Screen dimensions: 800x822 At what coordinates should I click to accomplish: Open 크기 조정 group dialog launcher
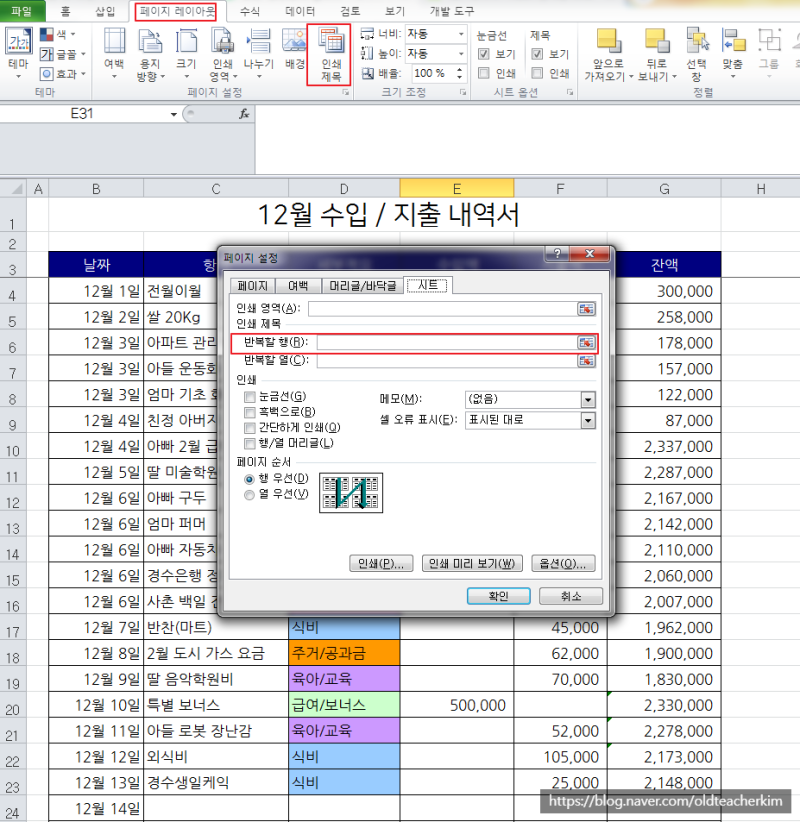(463, 92)
